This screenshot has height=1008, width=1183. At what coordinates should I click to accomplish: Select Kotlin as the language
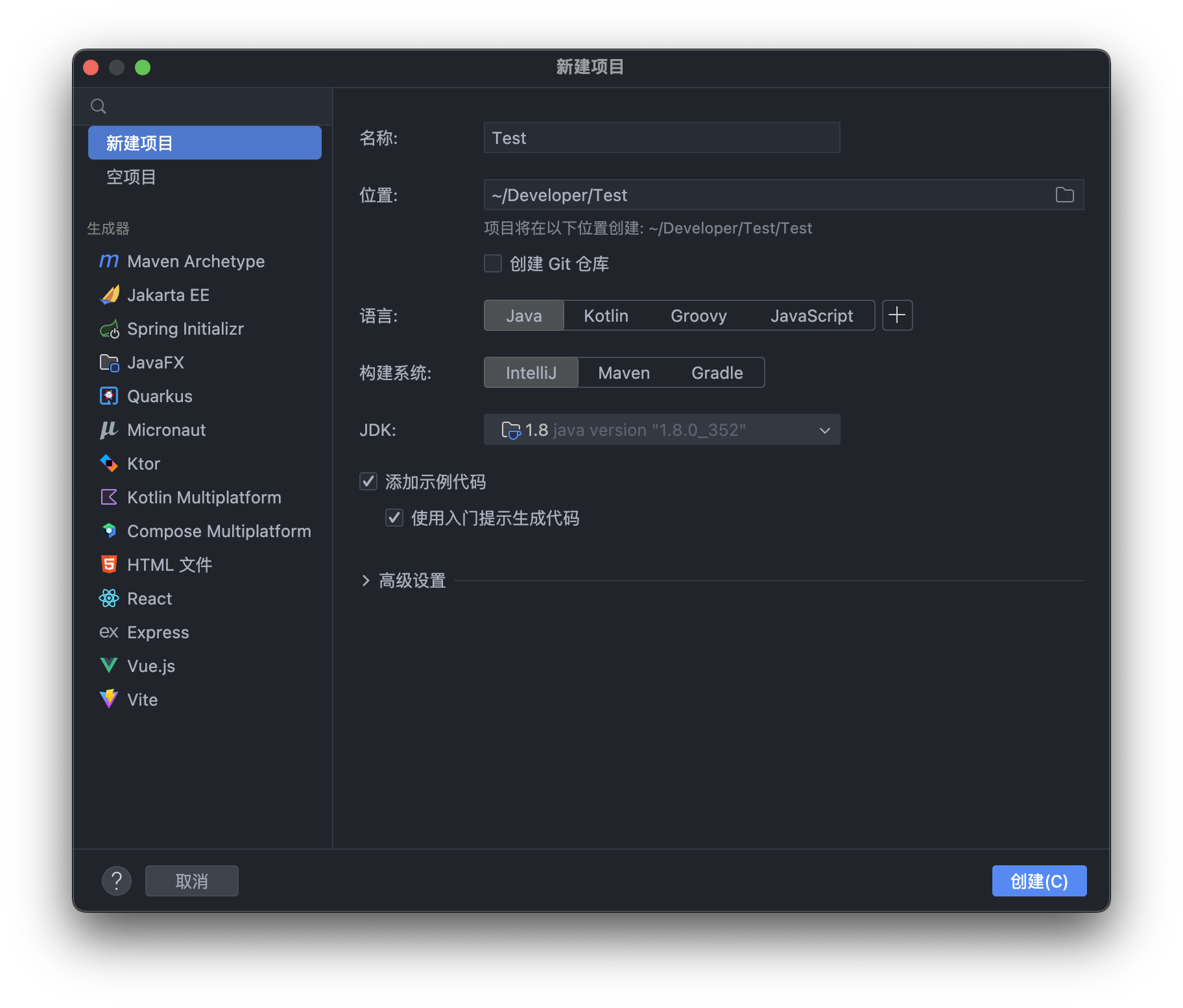coord(606,316)
